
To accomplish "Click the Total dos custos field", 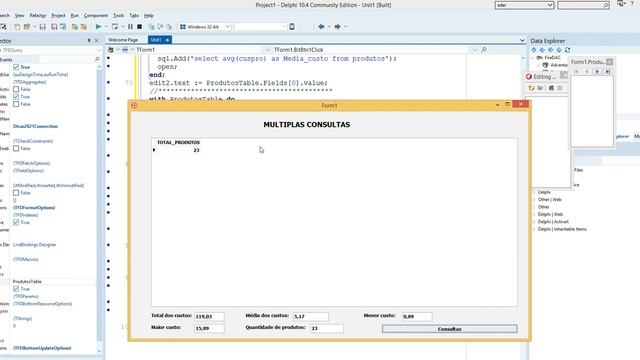I will pos(209,316).
